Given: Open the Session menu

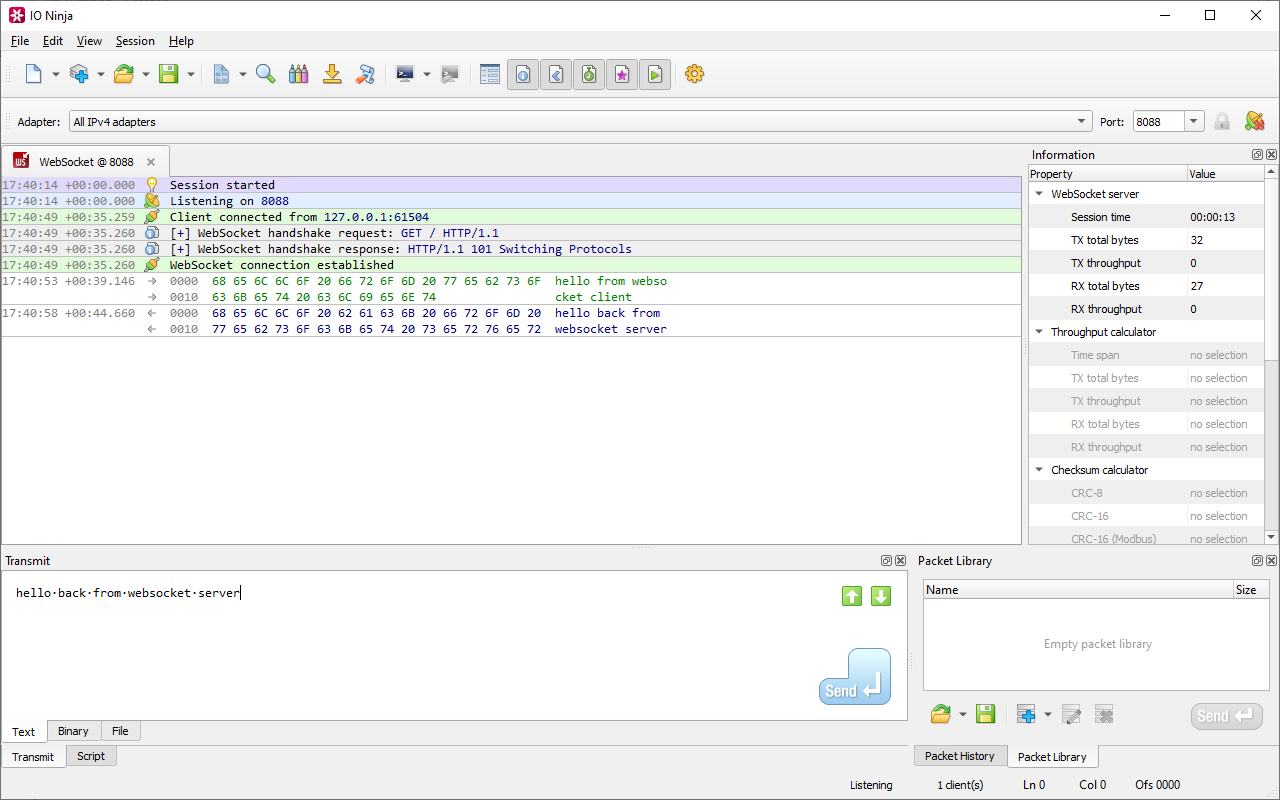Looking at the screenshot, I should (135, 41).
